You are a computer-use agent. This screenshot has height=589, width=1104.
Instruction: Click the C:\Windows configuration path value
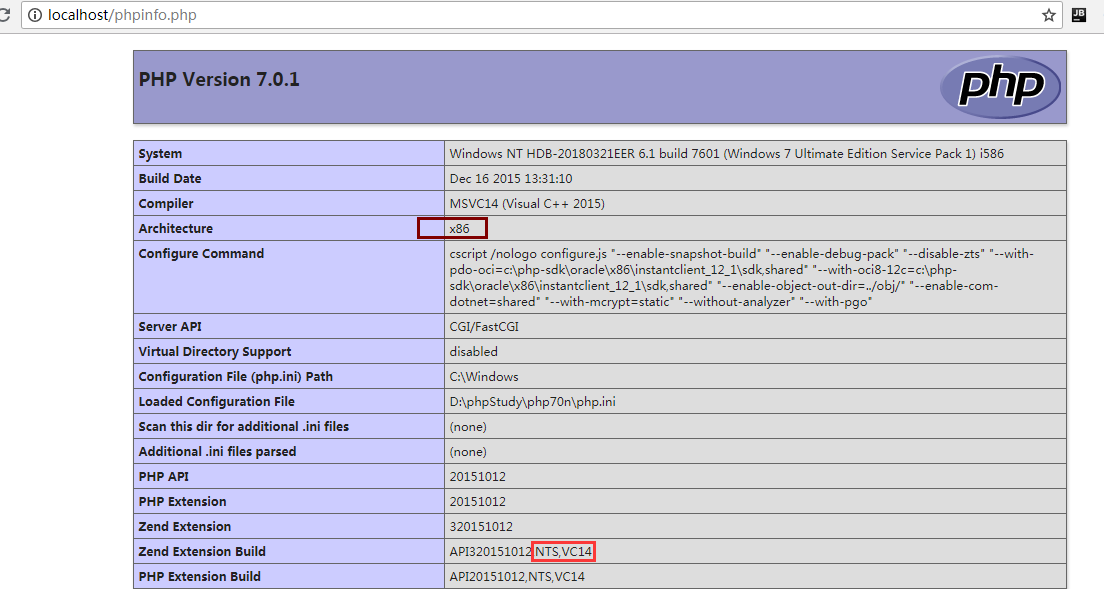[484, 377]
